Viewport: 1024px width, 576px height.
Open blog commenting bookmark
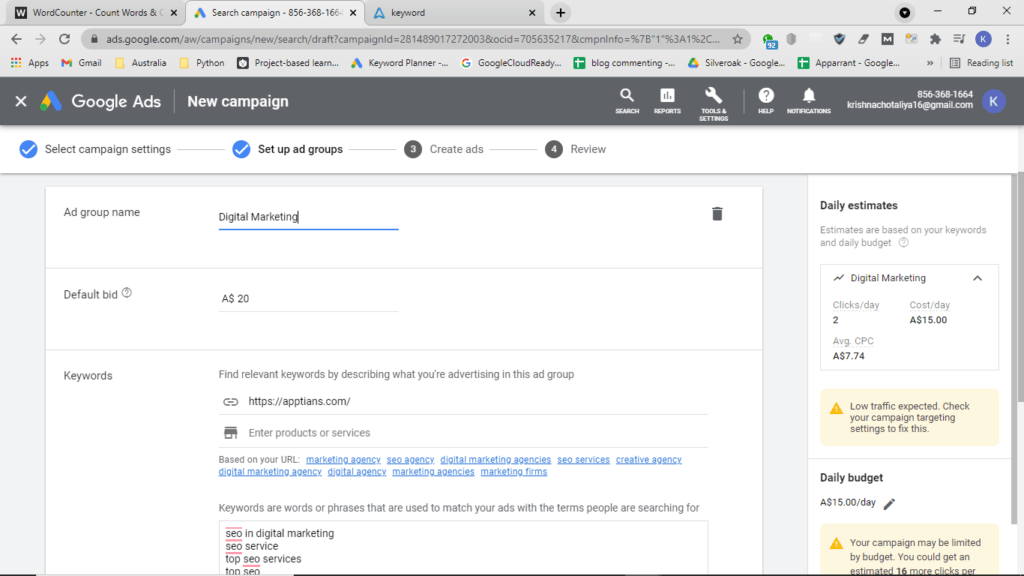tap(624, 63)
